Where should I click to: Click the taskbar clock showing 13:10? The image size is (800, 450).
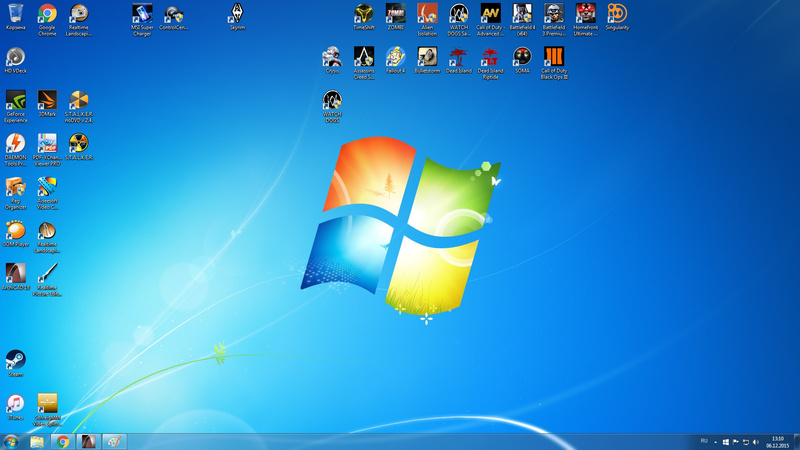[777, 441]
